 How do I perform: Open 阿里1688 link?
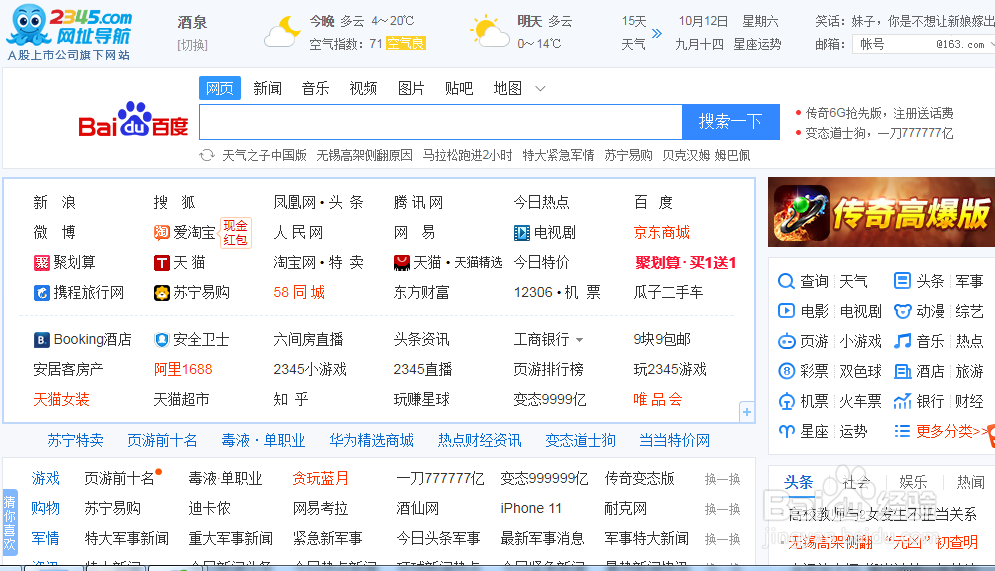click(x=183, y=370)
